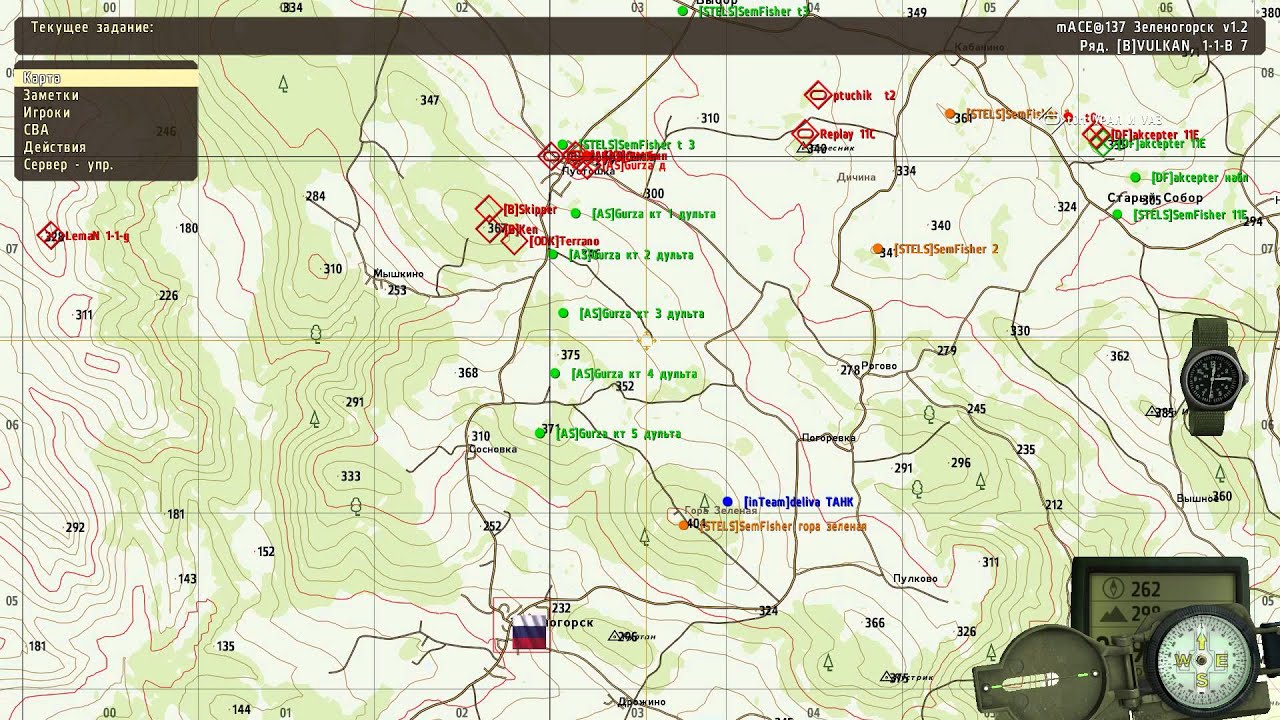
Task: Click the [AS]Gurza кт 3 дульта label
Action: [x=642, y=314]
